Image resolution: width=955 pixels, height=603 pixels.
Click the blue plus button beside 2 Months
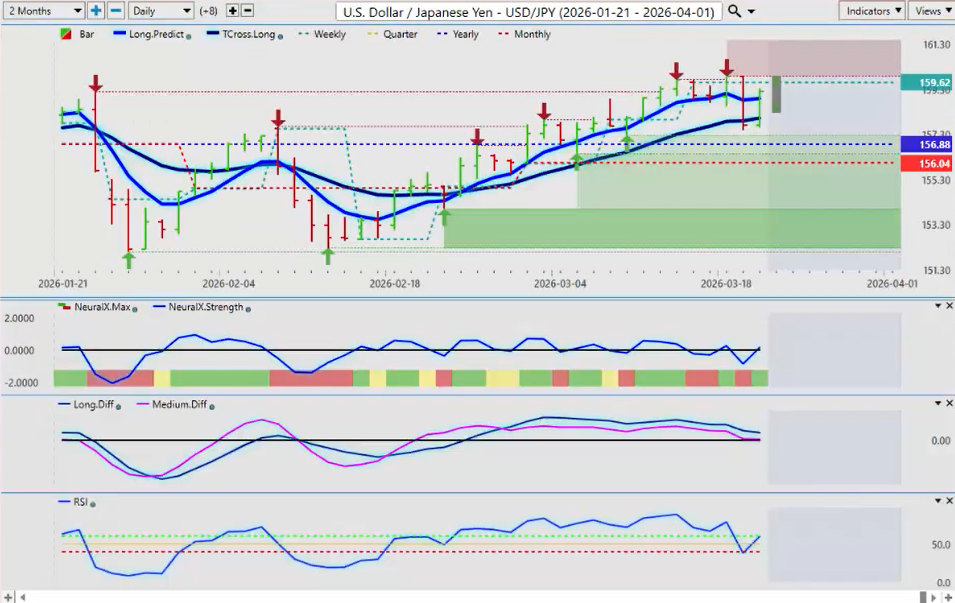pyautogui.click(x=96, y=10)
